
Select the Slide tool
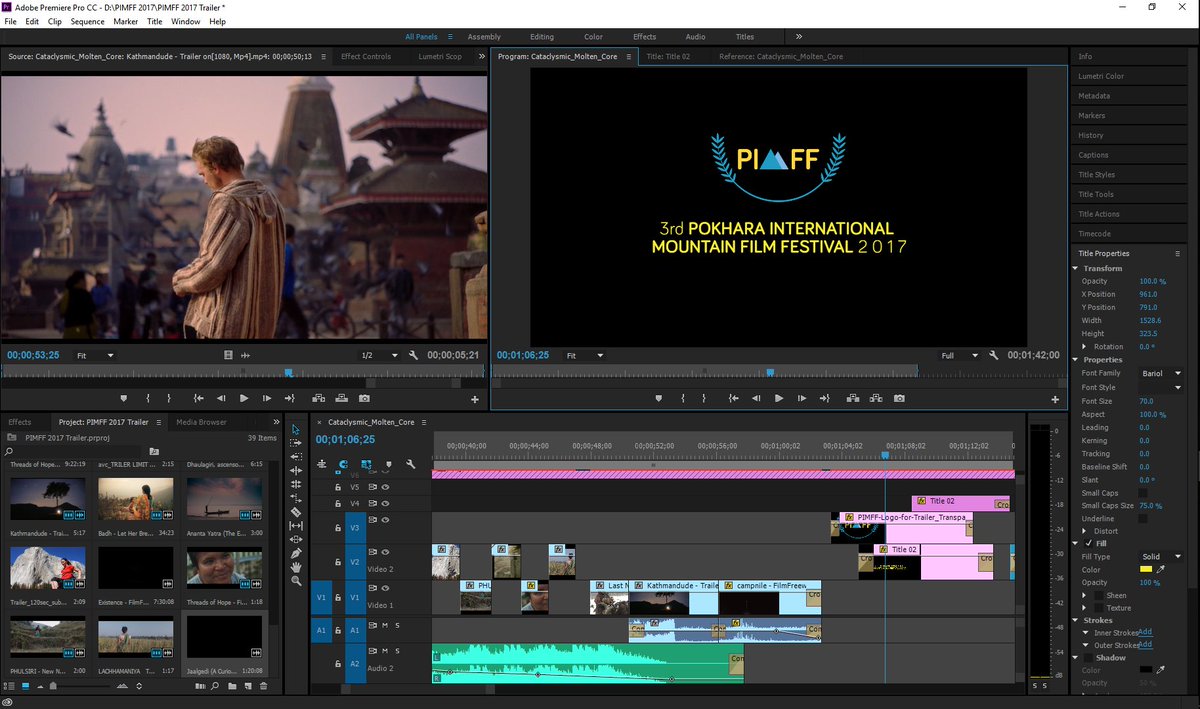point(296,539)
